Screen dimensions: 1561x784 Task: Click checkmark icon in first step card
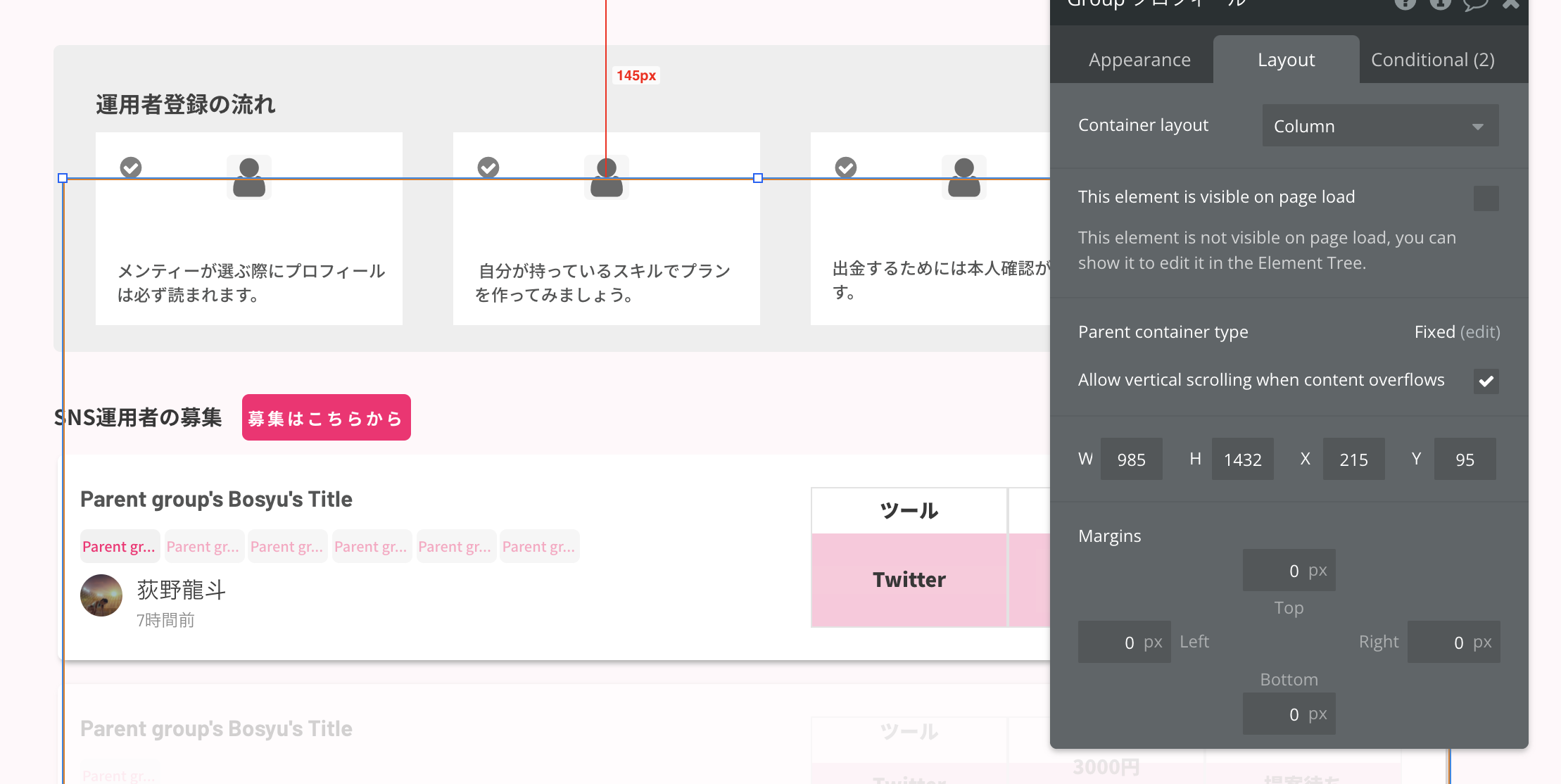[x=131, y=167]
